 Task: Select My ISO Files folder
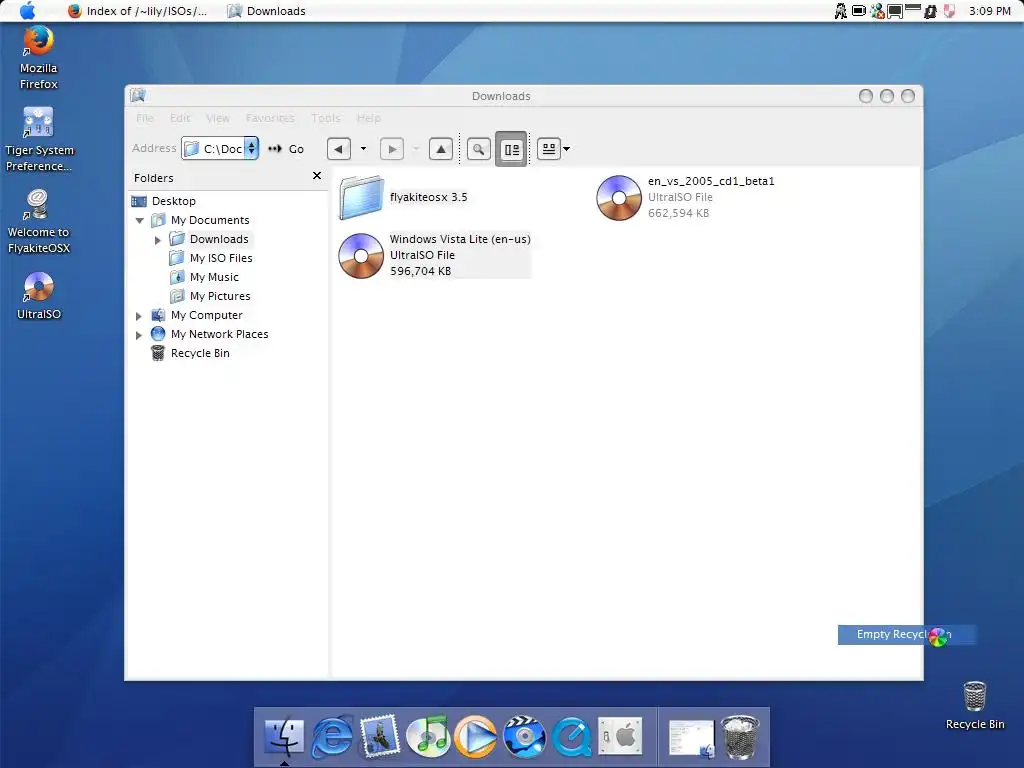coord(221,258)
